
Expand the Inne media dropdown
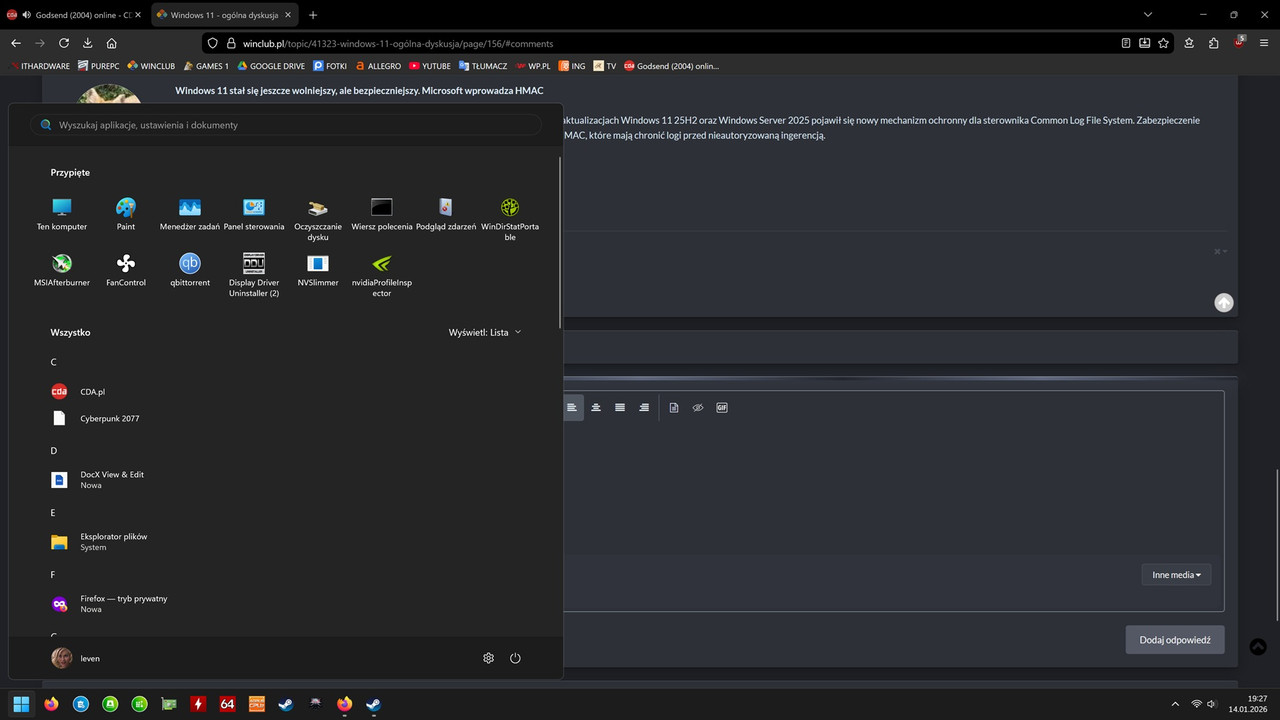[x=1176, y=574]
